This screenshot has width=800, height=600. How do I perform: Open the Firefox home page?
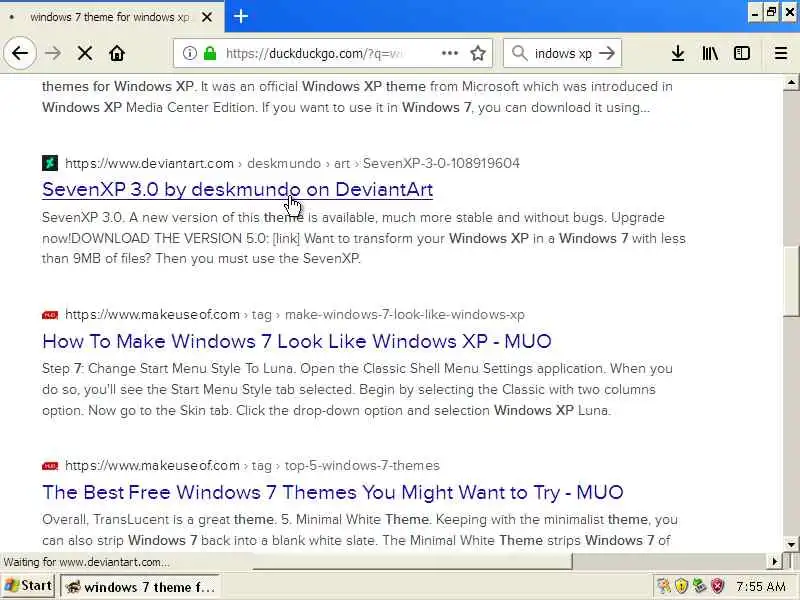(117, 53)
